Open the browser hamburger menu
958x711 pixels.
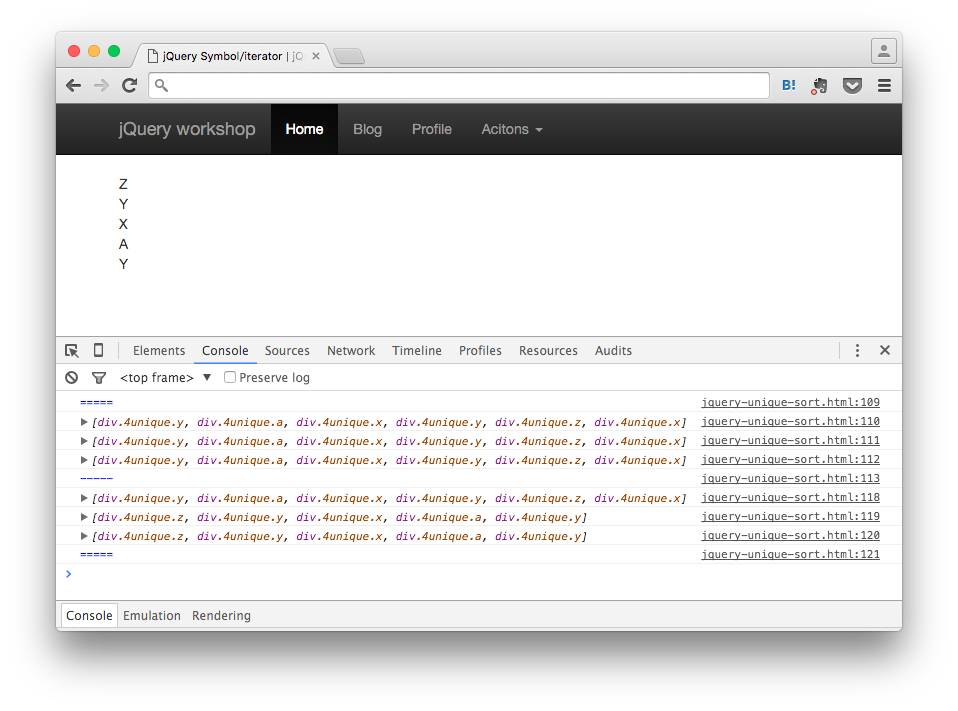tap(884, 85)
